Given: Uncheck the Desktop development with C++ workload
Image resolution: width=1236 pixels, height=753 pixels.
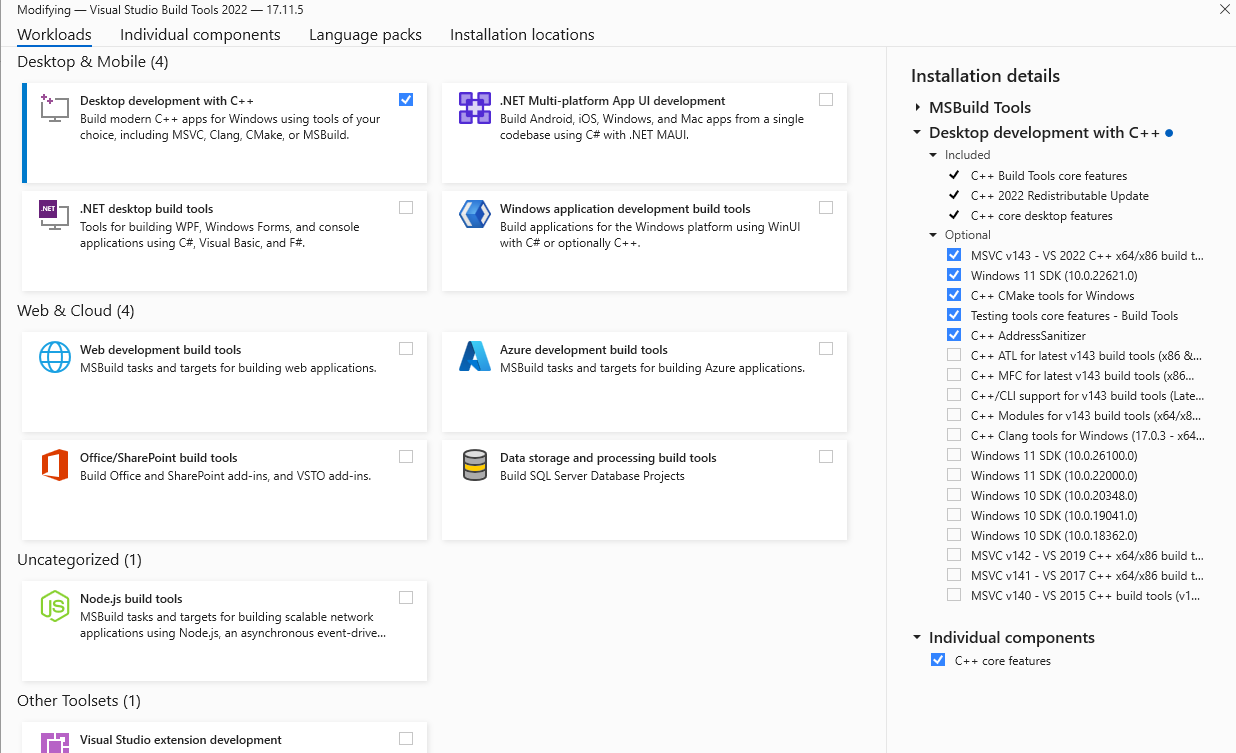Looking at the screenshot, I should click(405, 99).
